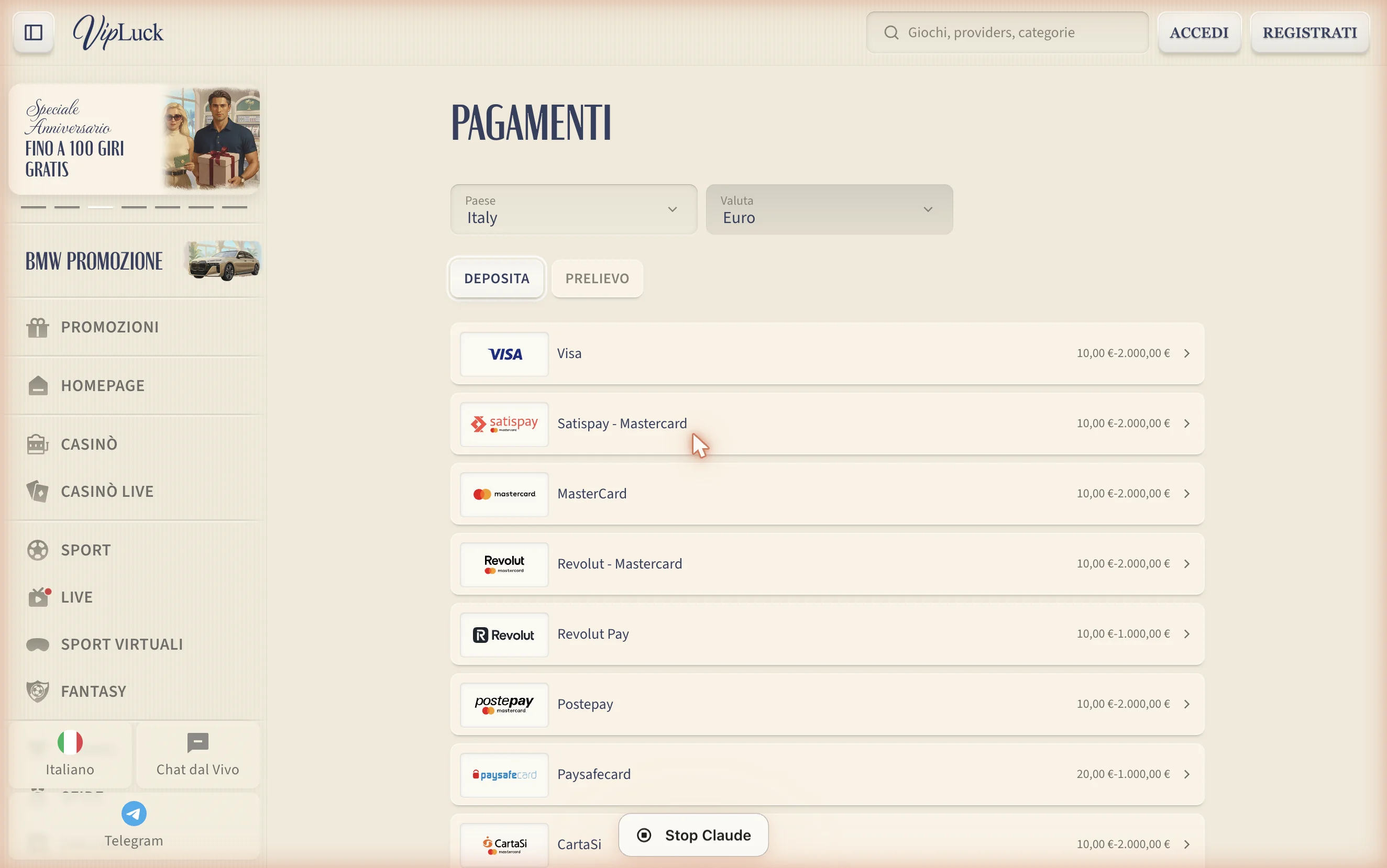Click the Satispay - Mastercard name text
Screen dimensions: 1387x868
622,424
